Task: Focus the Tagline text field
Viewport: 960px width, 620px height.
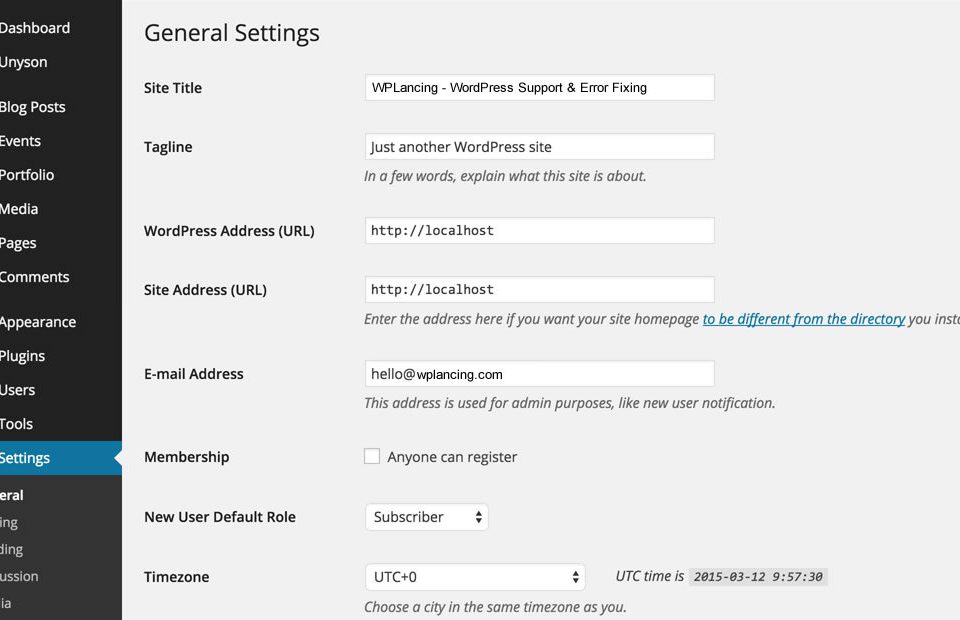Action: coord(540,147)
